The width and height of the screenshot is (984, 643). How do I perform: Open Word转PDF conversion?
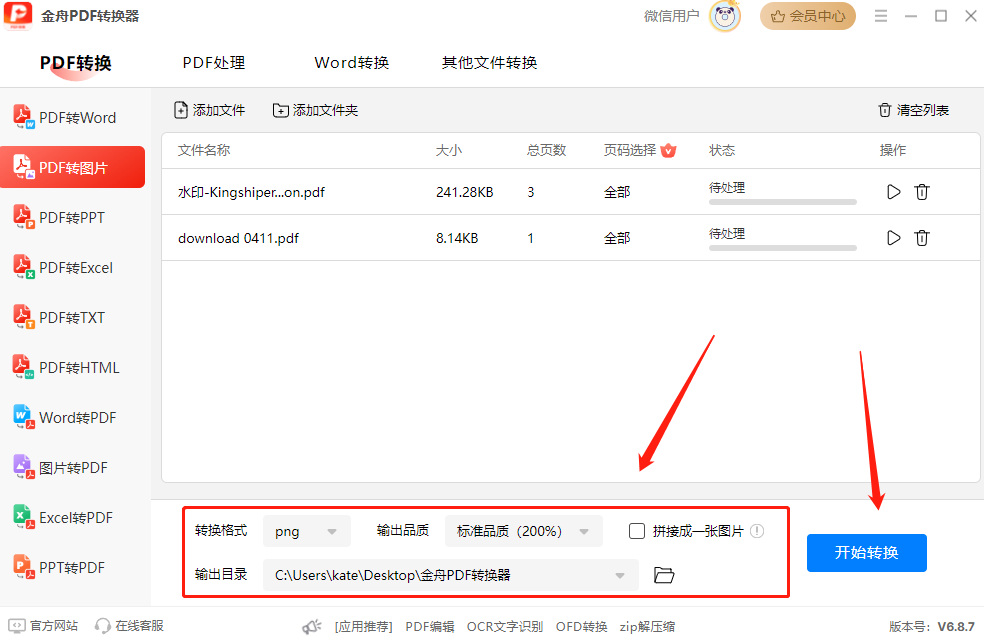coord(65,417)
